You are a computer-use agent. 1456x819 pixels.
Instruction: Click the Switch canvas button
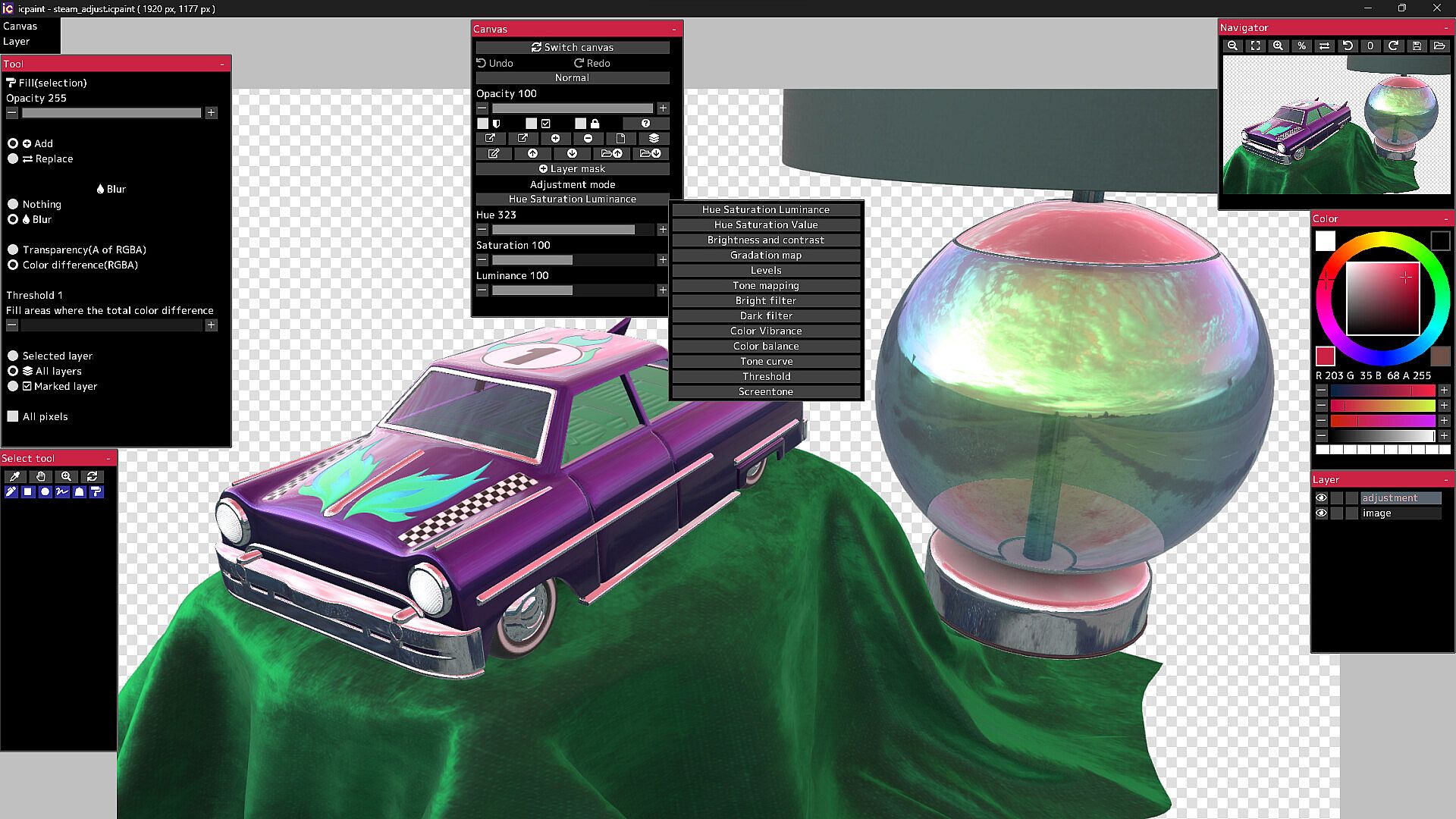tap(572, 47)
